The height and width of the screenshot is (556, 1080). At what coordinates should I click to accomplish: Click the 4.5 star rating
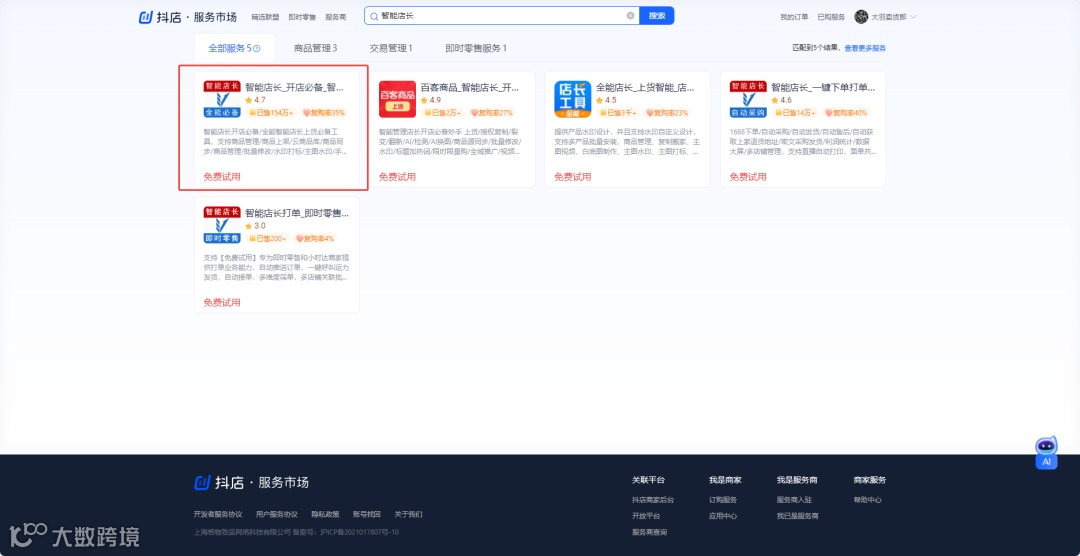607,100
